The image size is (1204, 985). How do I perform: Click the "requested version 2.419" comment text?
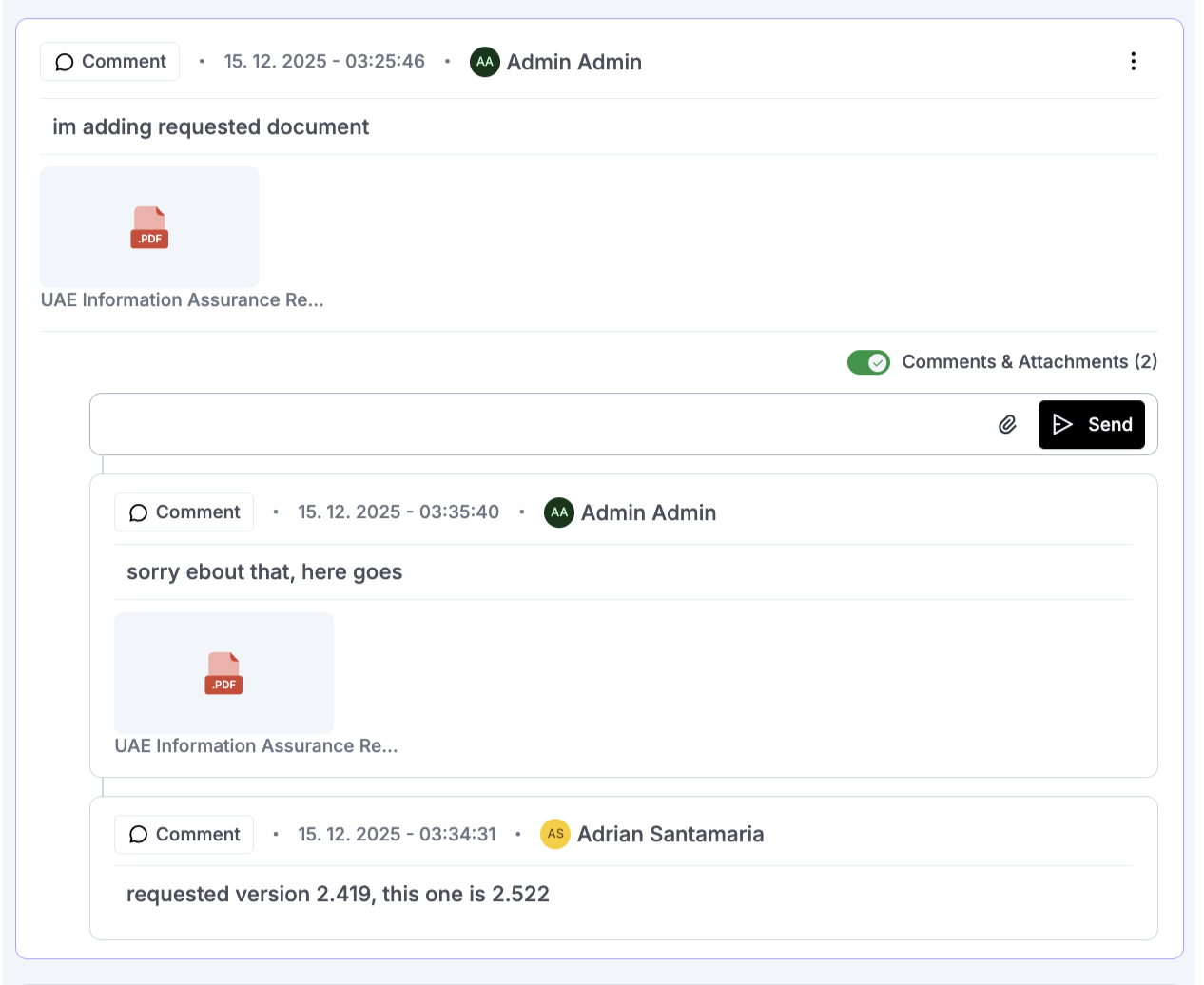[x=338, y=895]
